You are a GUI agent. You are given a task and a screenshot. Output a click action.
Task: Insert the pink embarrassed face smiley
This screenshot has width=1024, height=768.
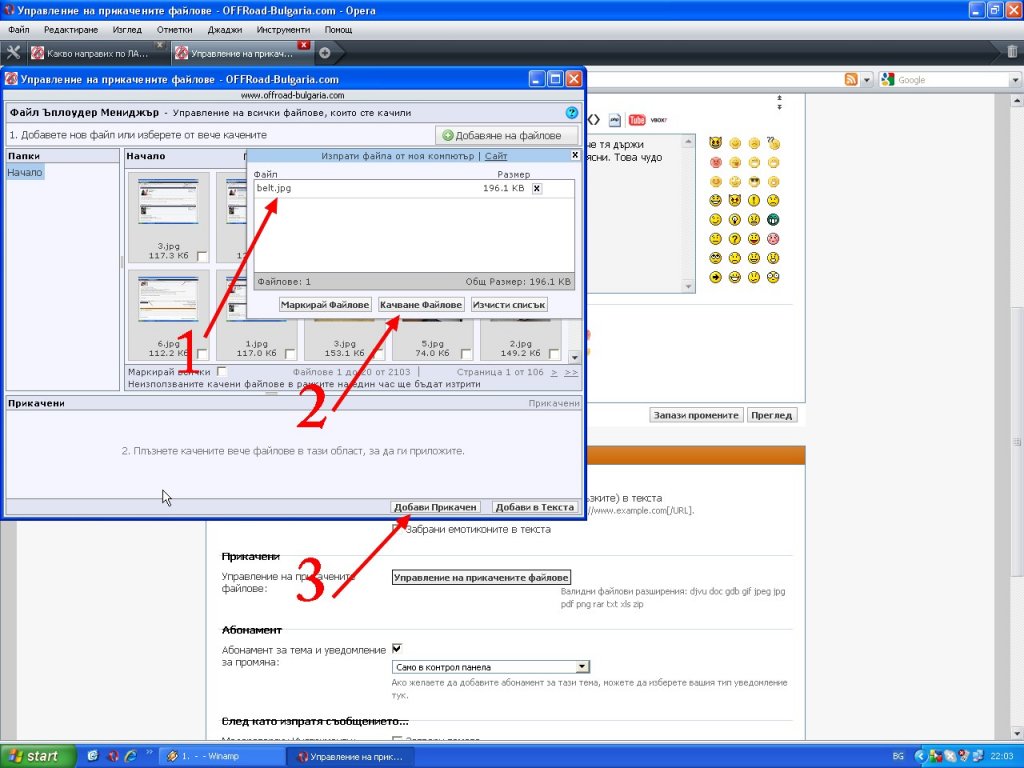[x=773, y=239]
